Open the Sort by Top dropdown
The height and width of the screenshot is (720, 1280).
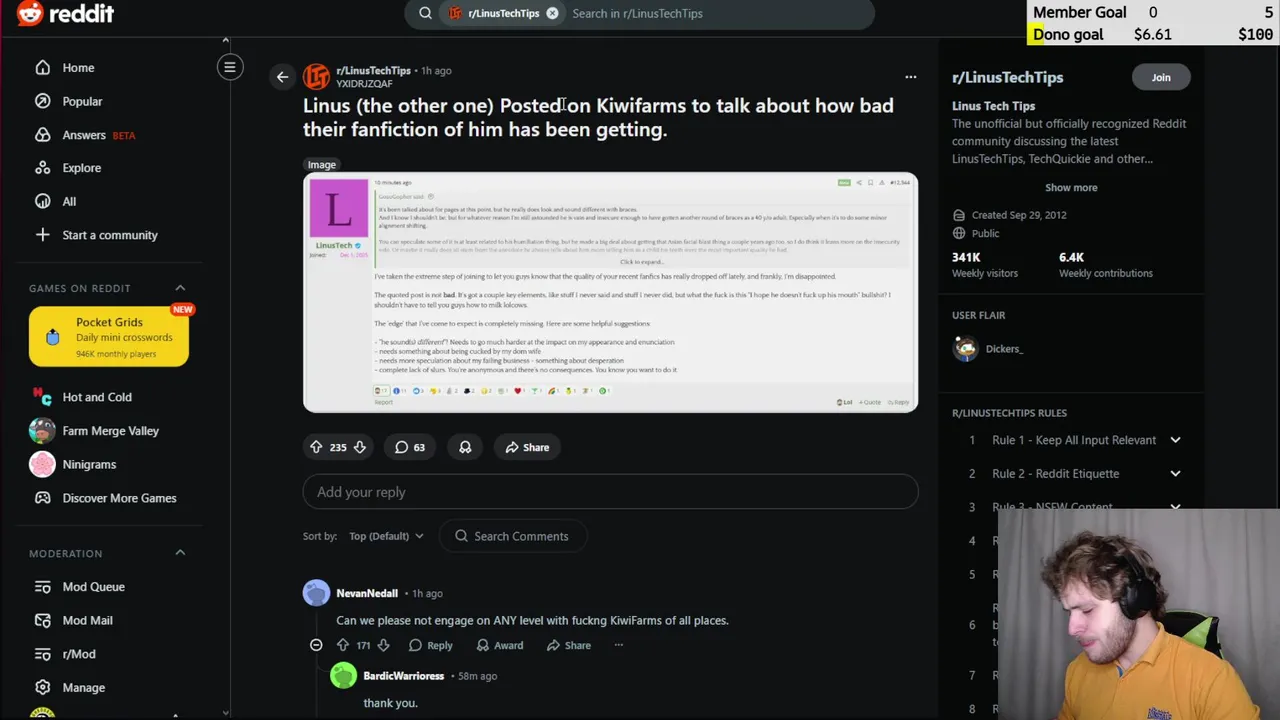coord(386,536)
